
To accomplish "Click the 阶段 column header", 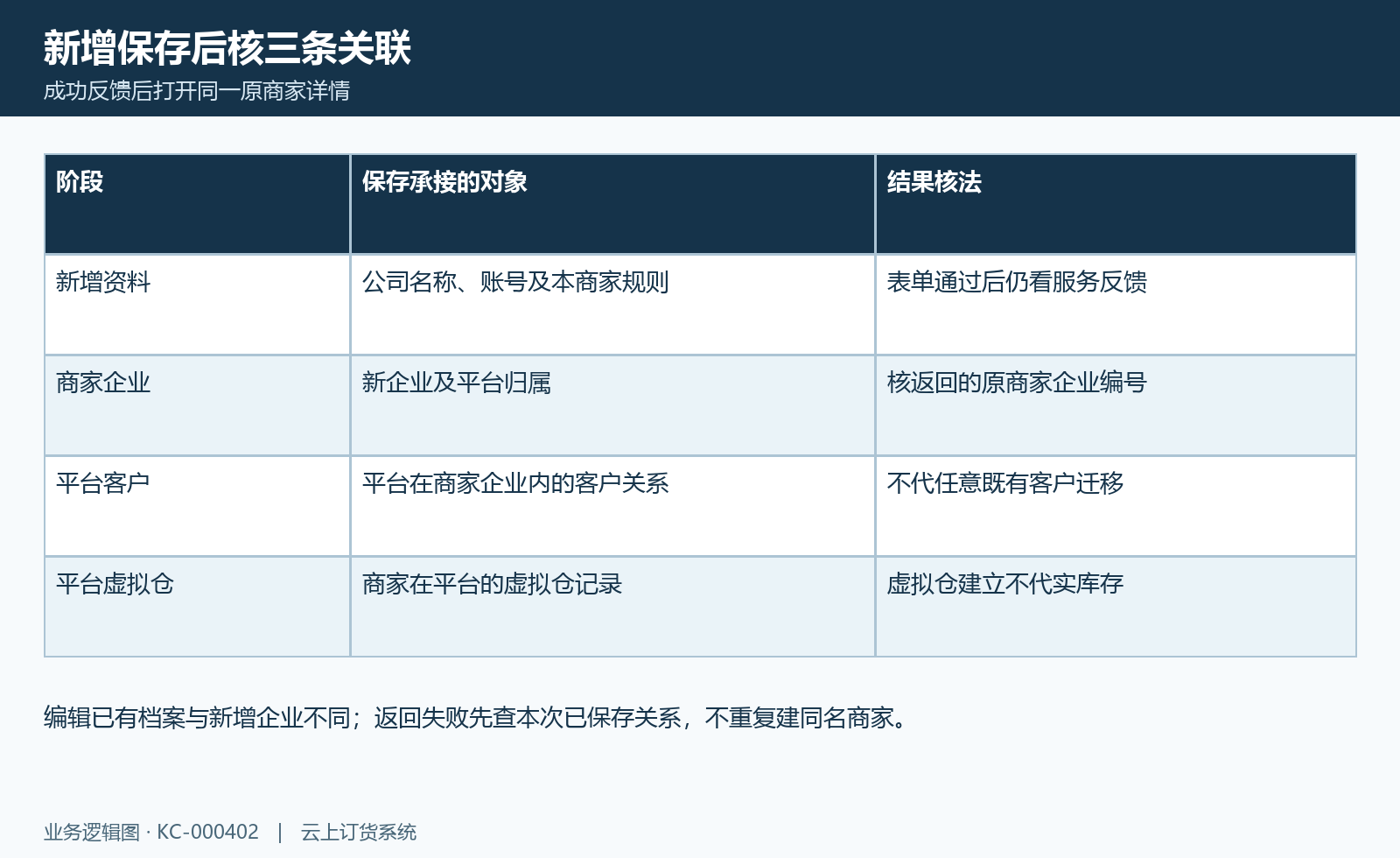I will [x=198, y=204].
